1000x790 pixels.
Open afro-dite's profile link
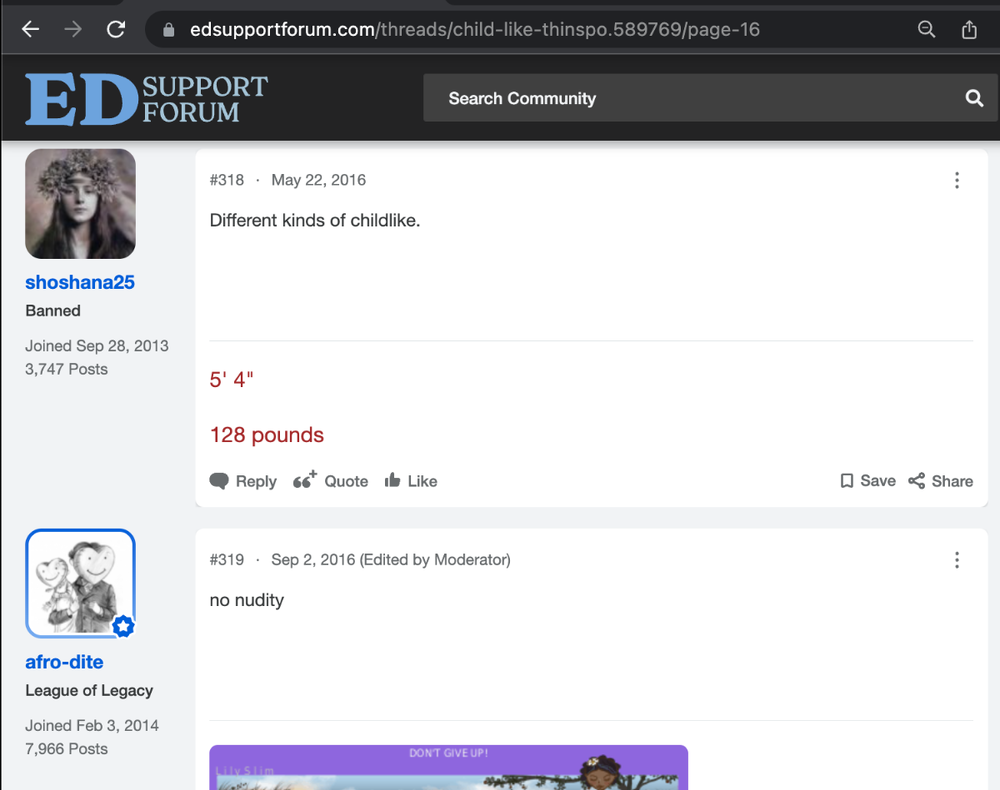[64, 662]
